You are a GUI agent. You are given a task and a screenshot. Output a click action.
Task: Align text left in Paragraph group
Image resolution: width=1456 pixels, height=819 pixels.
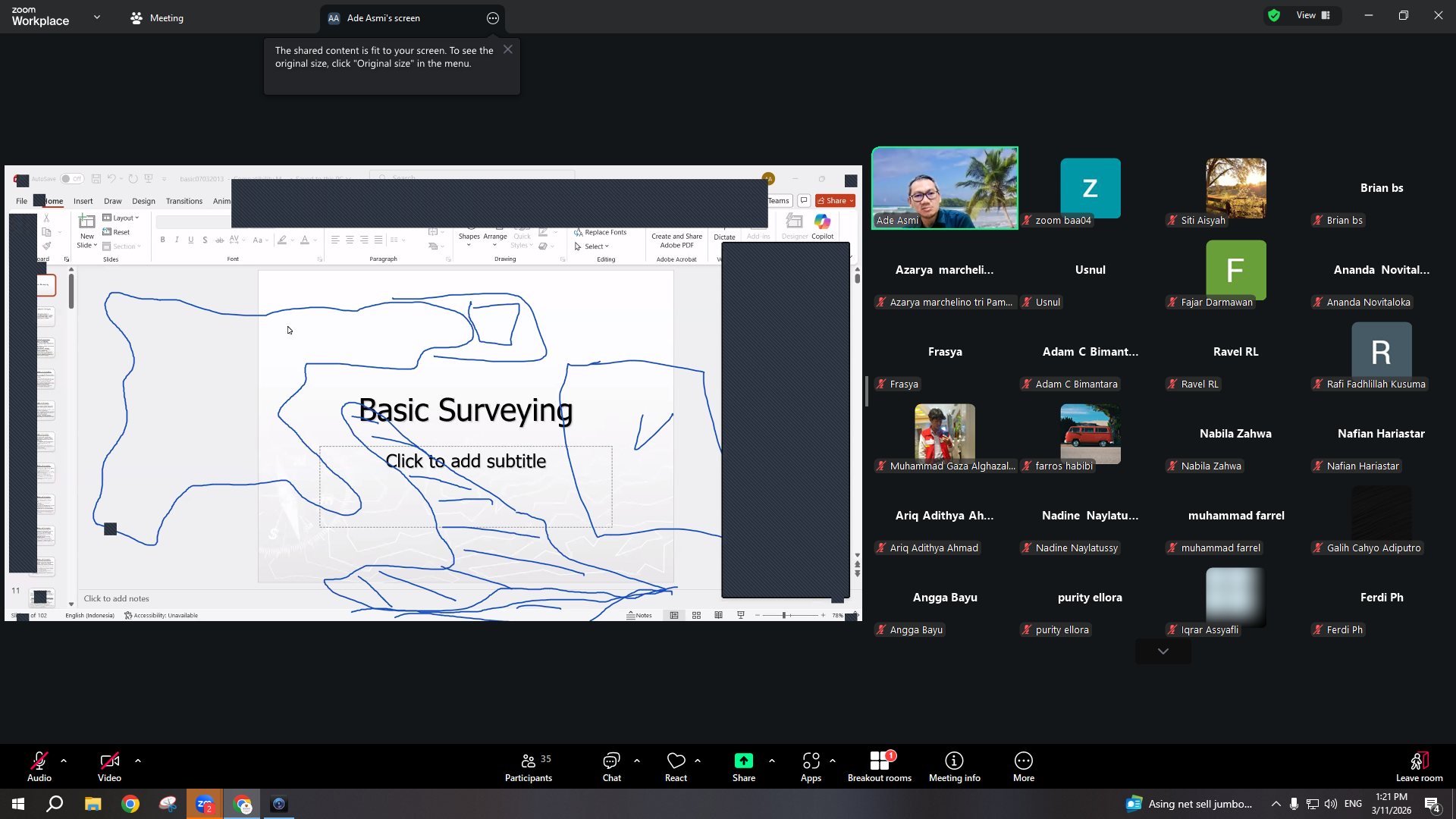coord(335,240)
